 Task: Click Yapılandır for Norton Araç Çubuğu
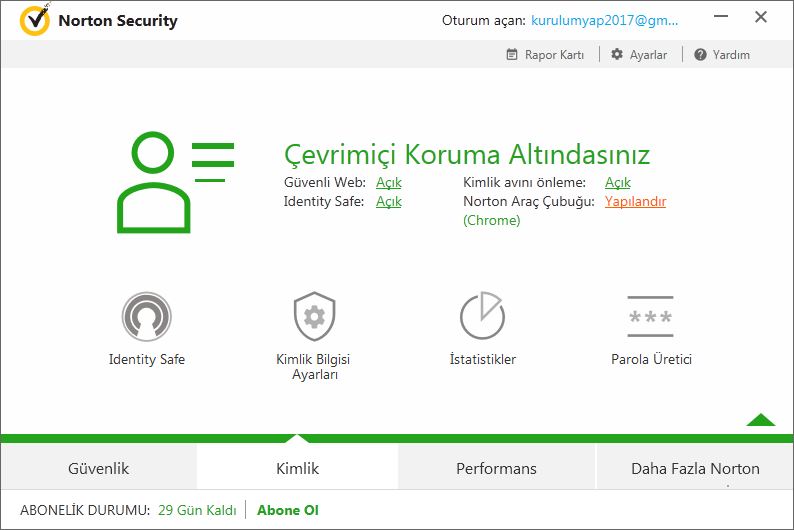pyautogui.click(x=635, y=201)
